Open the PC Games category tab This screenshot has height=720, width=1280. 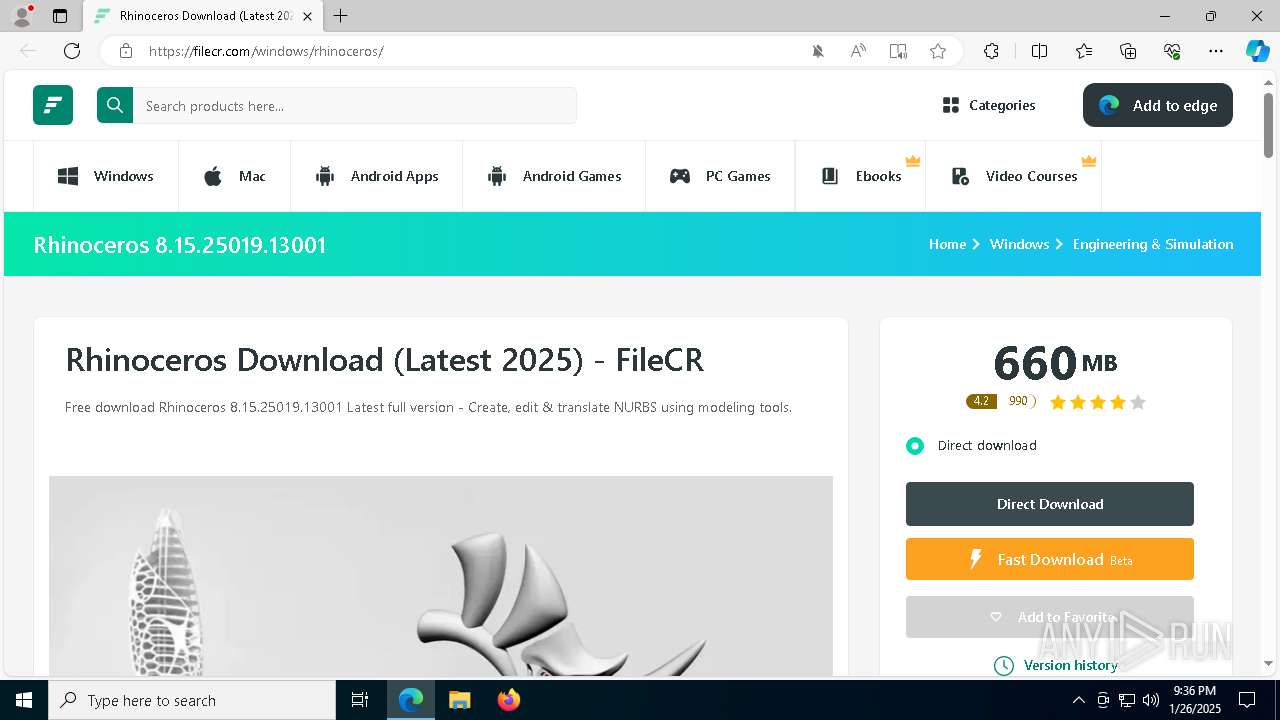point(720,176)
